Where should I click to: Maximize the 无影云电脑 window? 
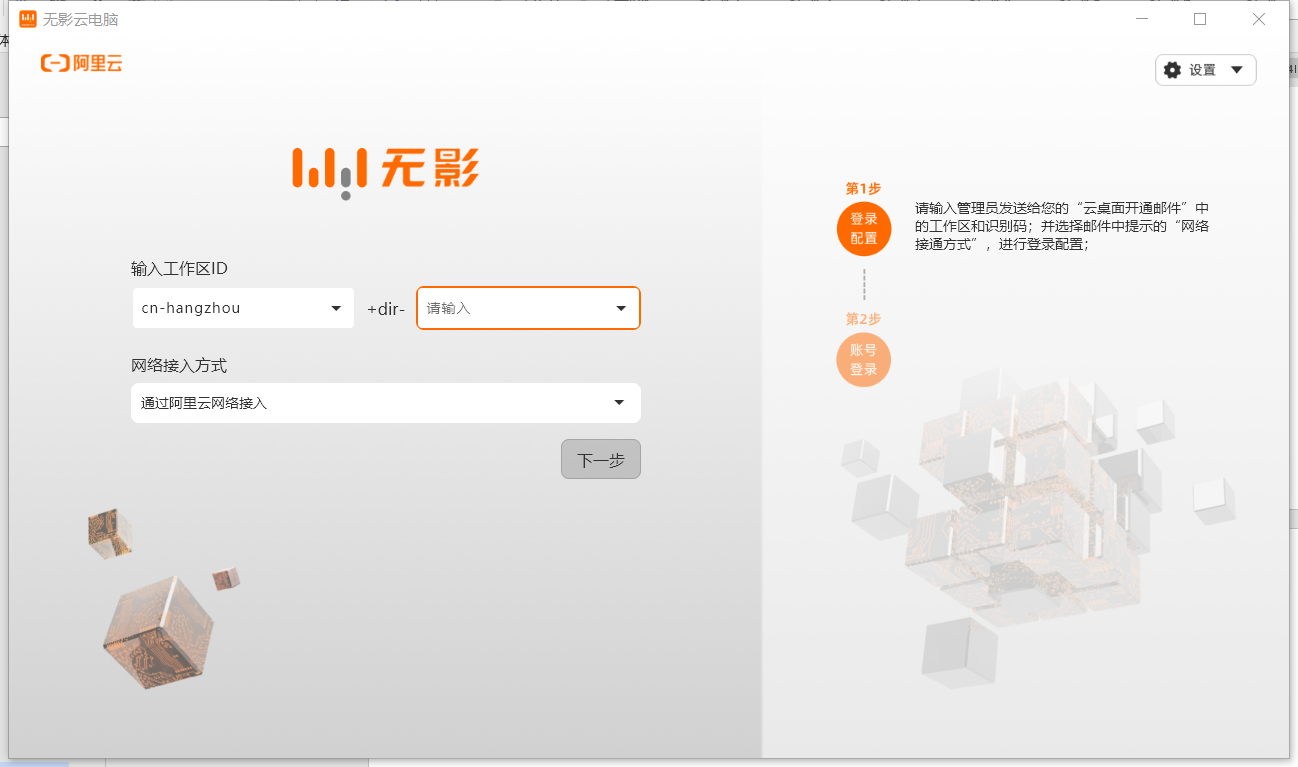tap(1200, 19)
